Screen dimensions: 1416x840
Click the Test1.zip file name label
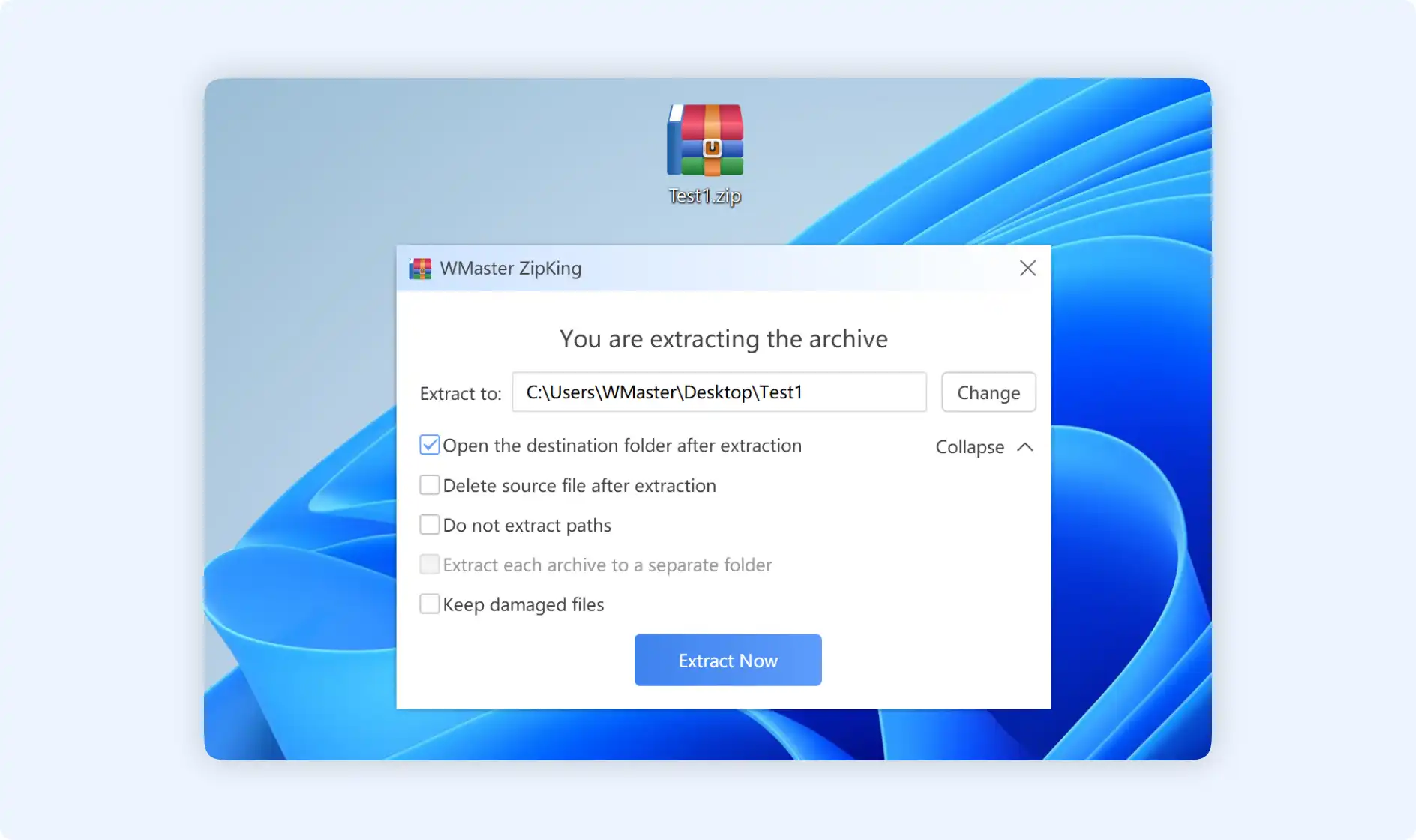click(x=704, y=196)
